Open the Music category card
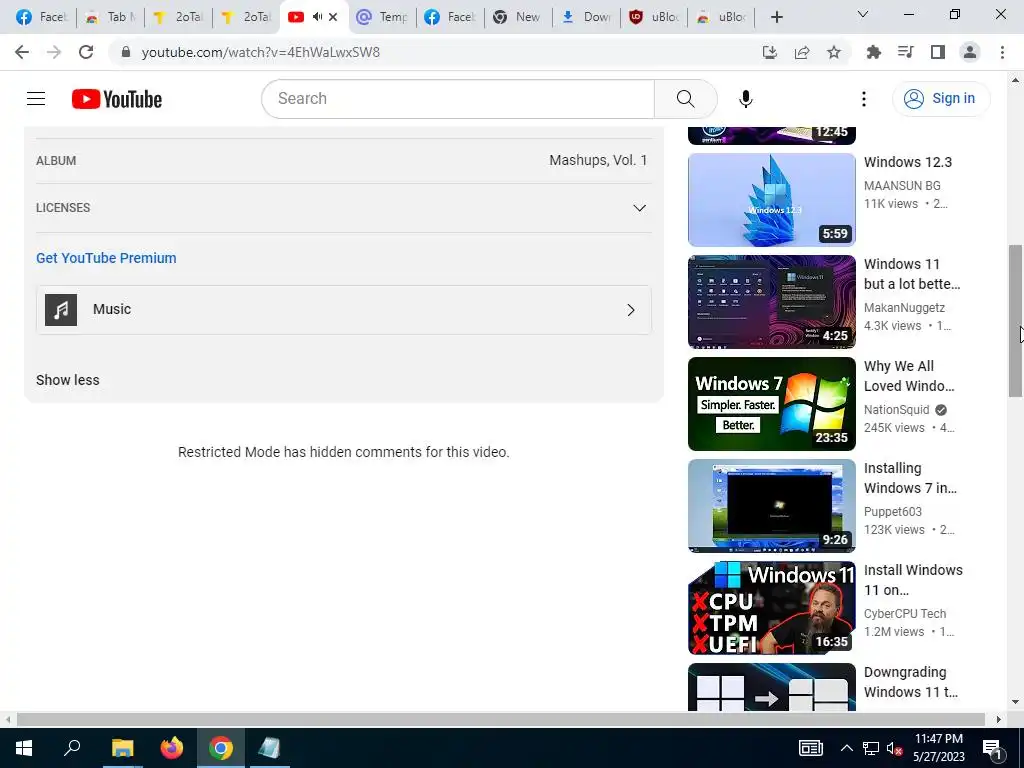Screen dimensions: 1024x768 pyautogui.click(x=344, y=310)
